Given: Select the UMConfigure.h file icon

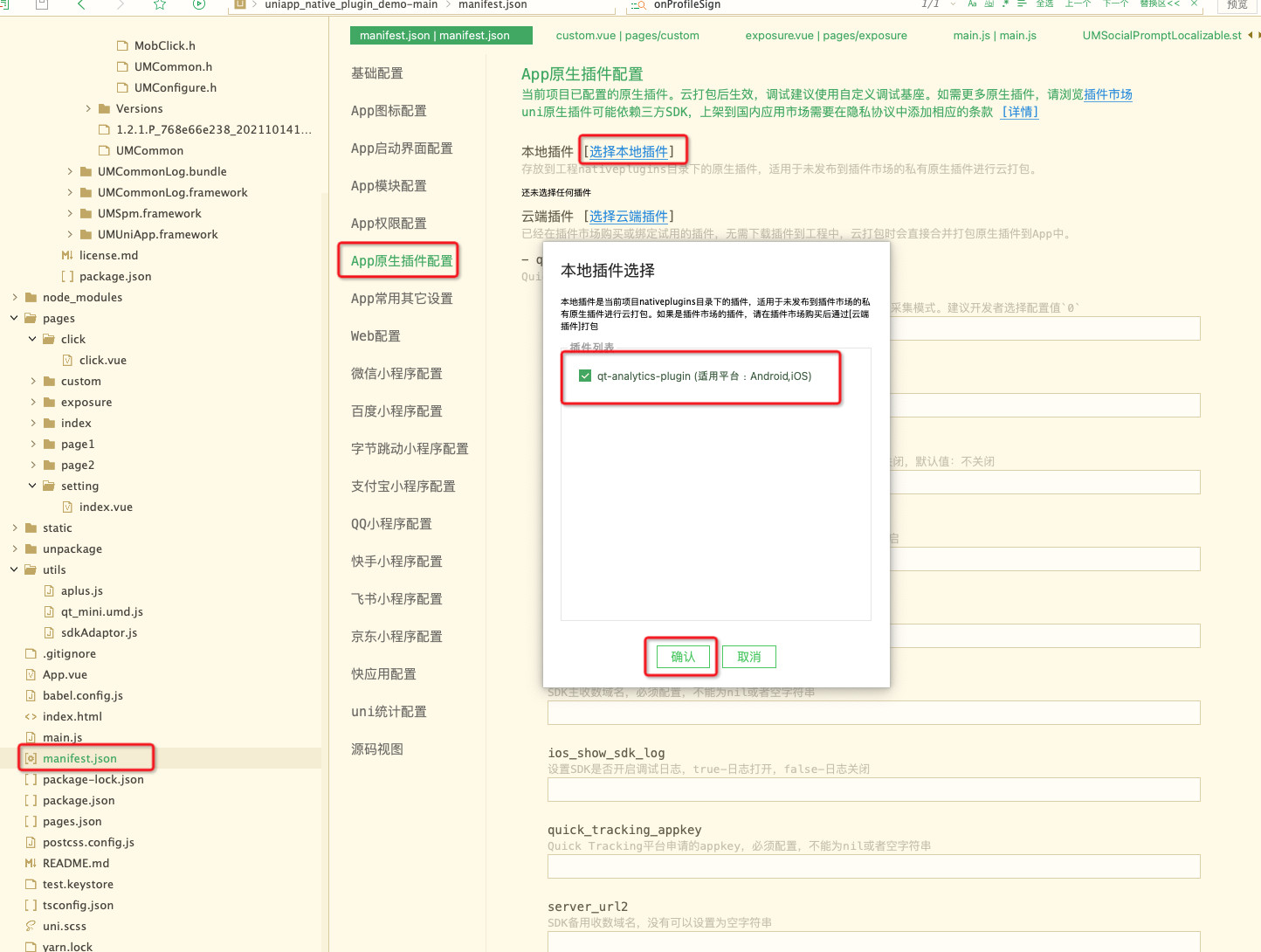Looking at the screenshot, I should pyautogui.click(x=122, y=87).
